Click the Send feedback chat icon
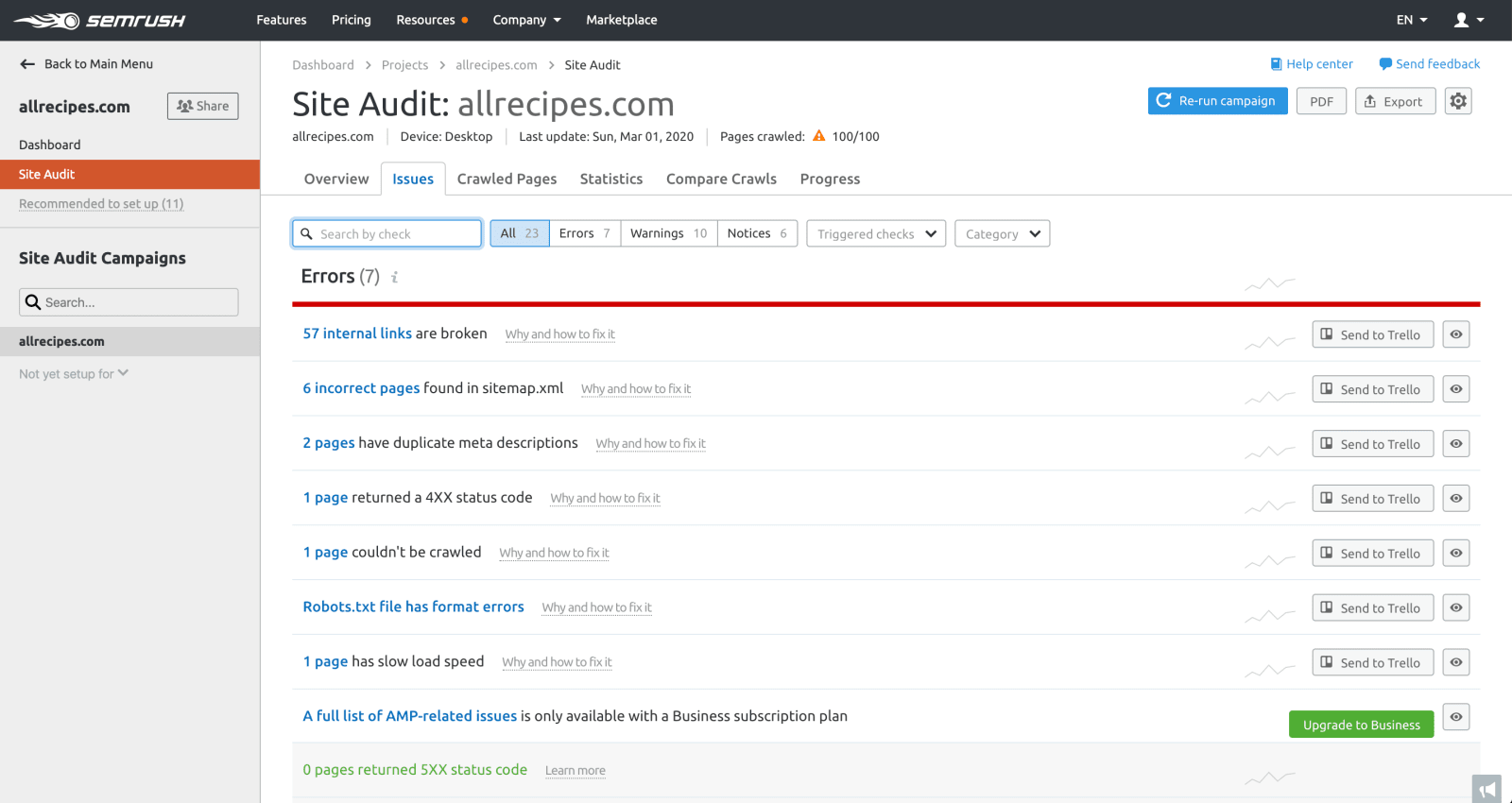The height and width of the screenshot is (803, 1512). pos(1385,64)
